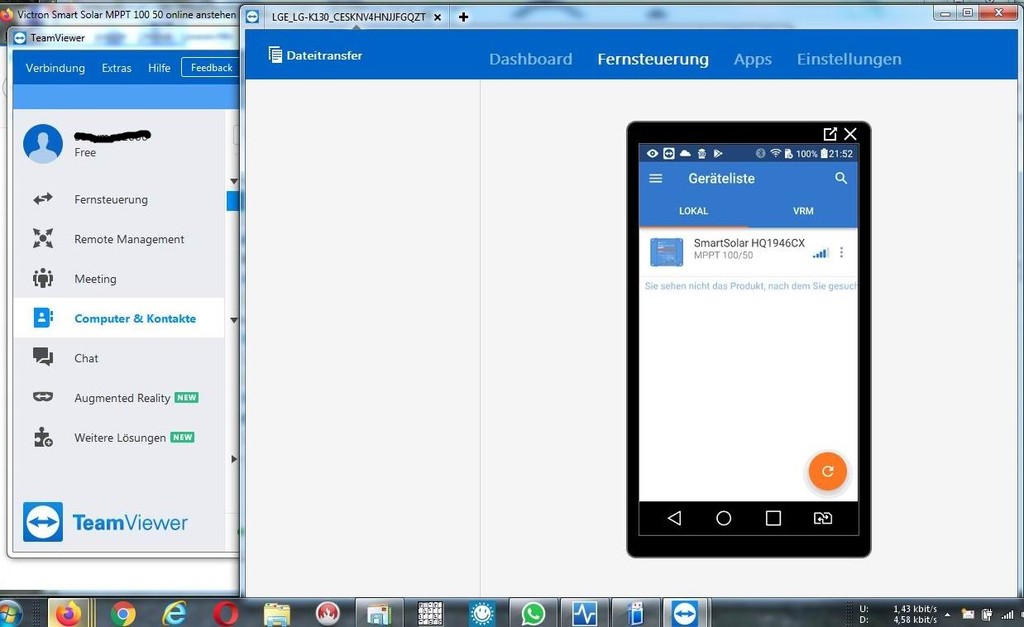The image size is (1024, 627).
Task: Show hidden system tray icons arrow
Action: (947, 615)
